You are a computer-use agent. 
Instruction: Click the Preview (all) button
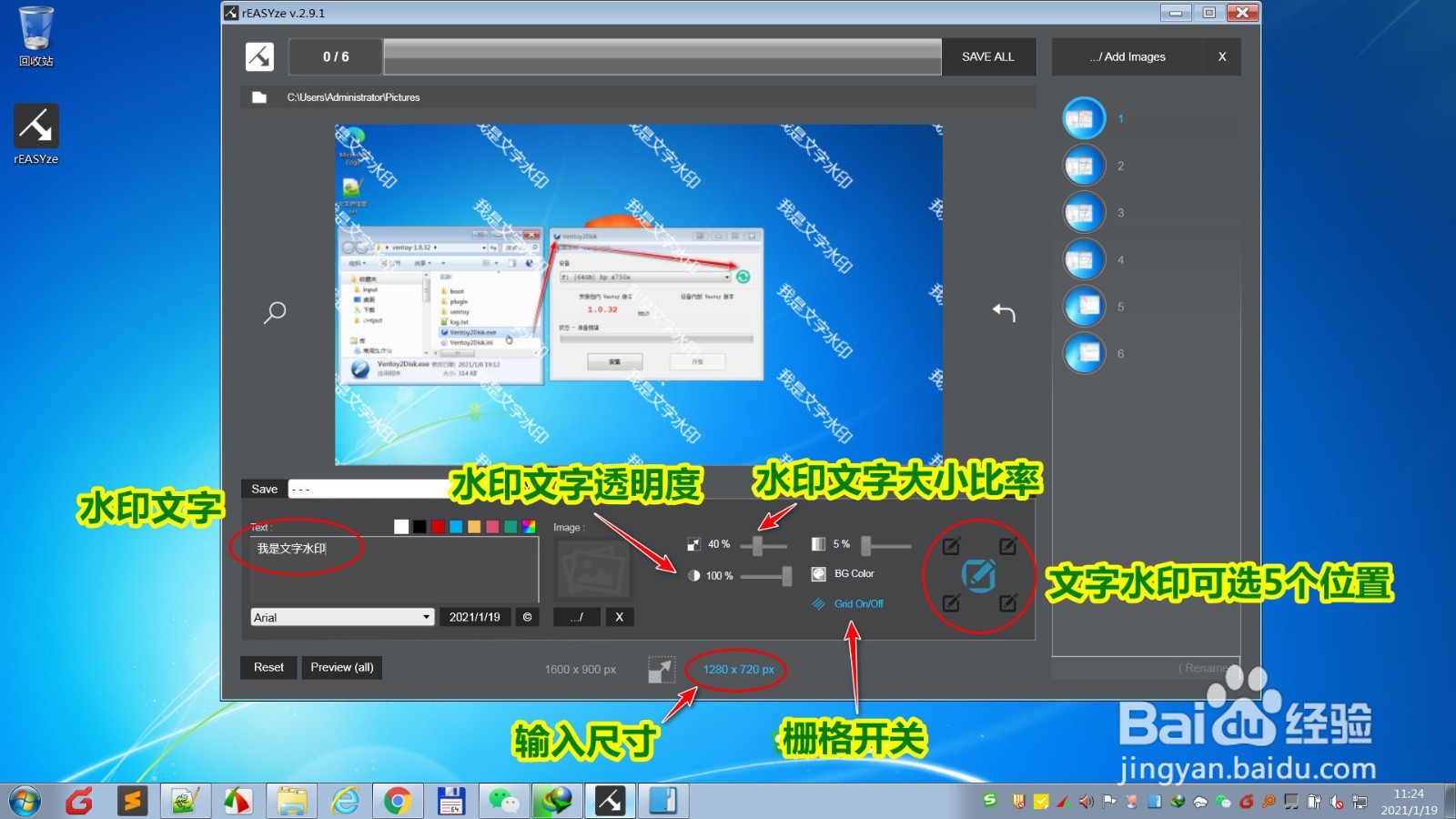tap(341, 667)
